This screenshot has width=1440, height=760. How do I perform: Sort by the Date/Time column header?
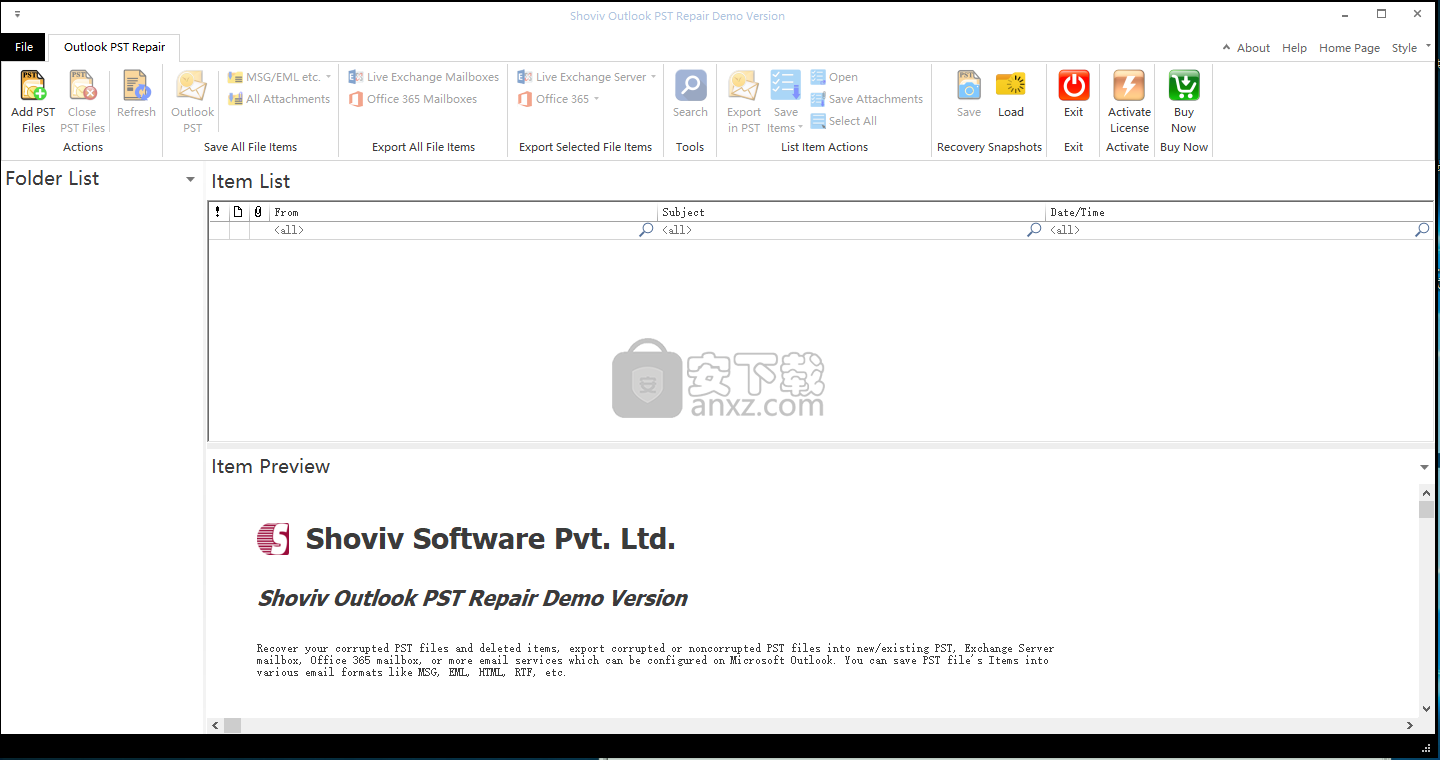(x=1240, y=212)
